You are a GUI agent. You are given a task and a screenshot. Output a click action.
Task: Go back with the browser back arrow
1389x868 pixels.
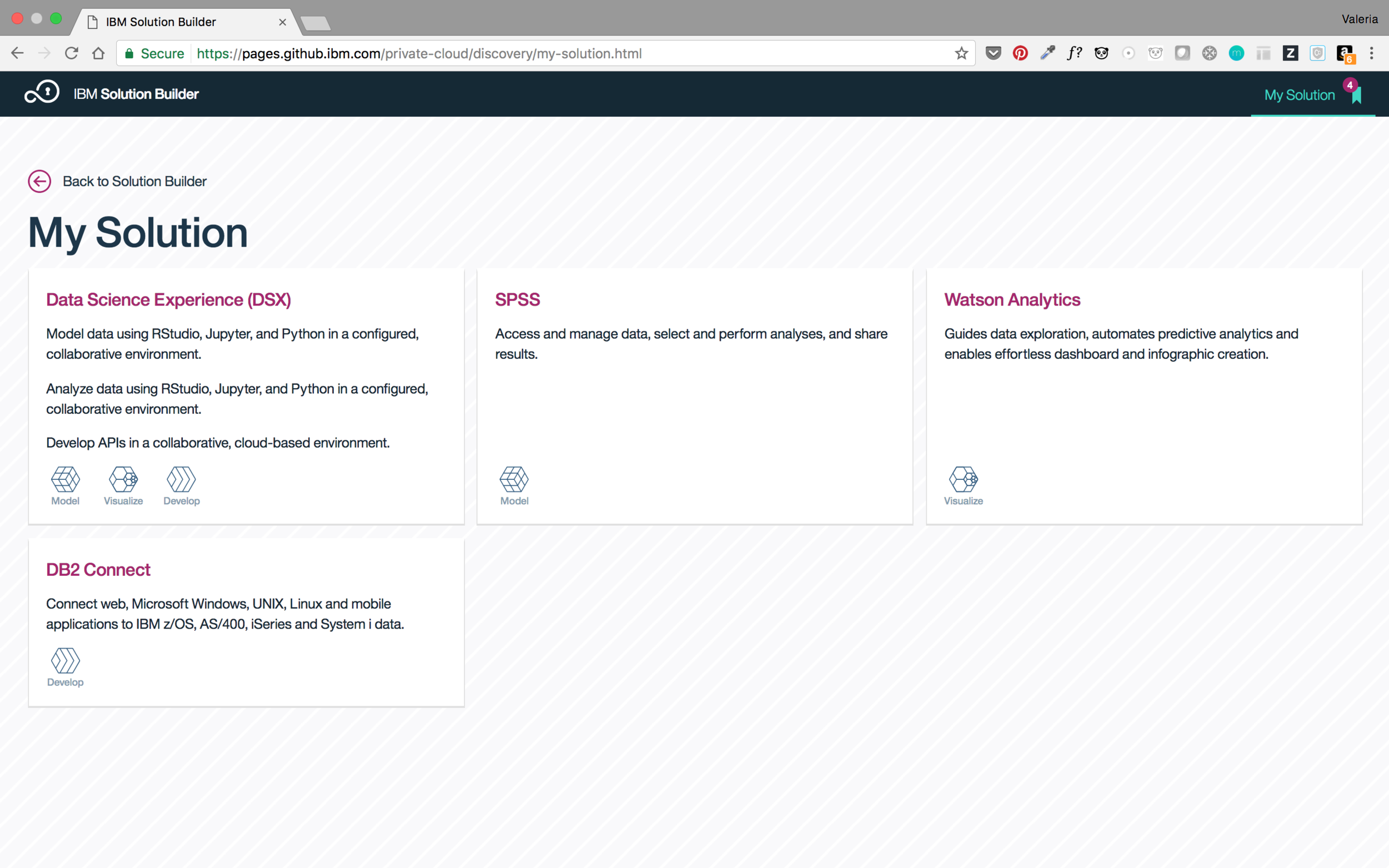point(17,53)
